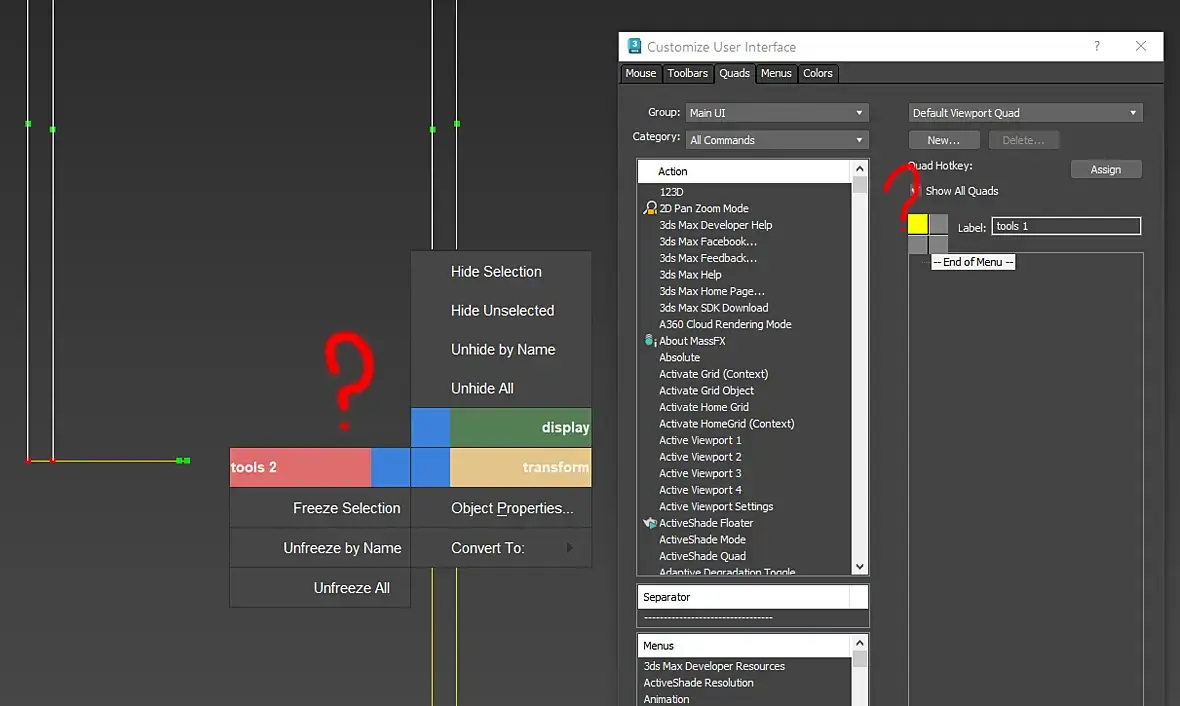Select the gray quadrant beside the yellow swatch

[x=938, y=224]
